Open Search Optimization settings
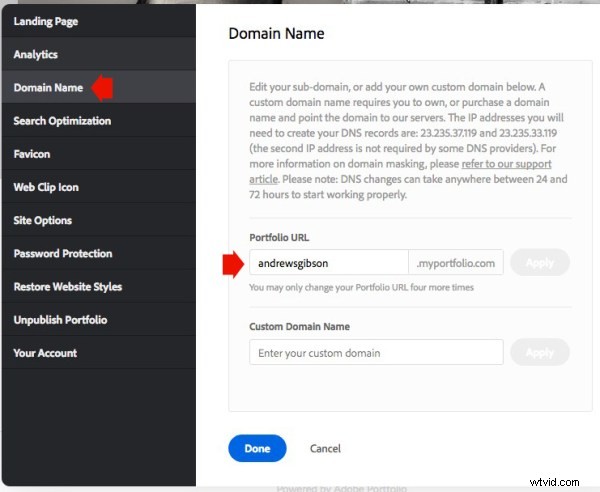The height and width of the screenshot is (492, 600). (x=62, y=121)
